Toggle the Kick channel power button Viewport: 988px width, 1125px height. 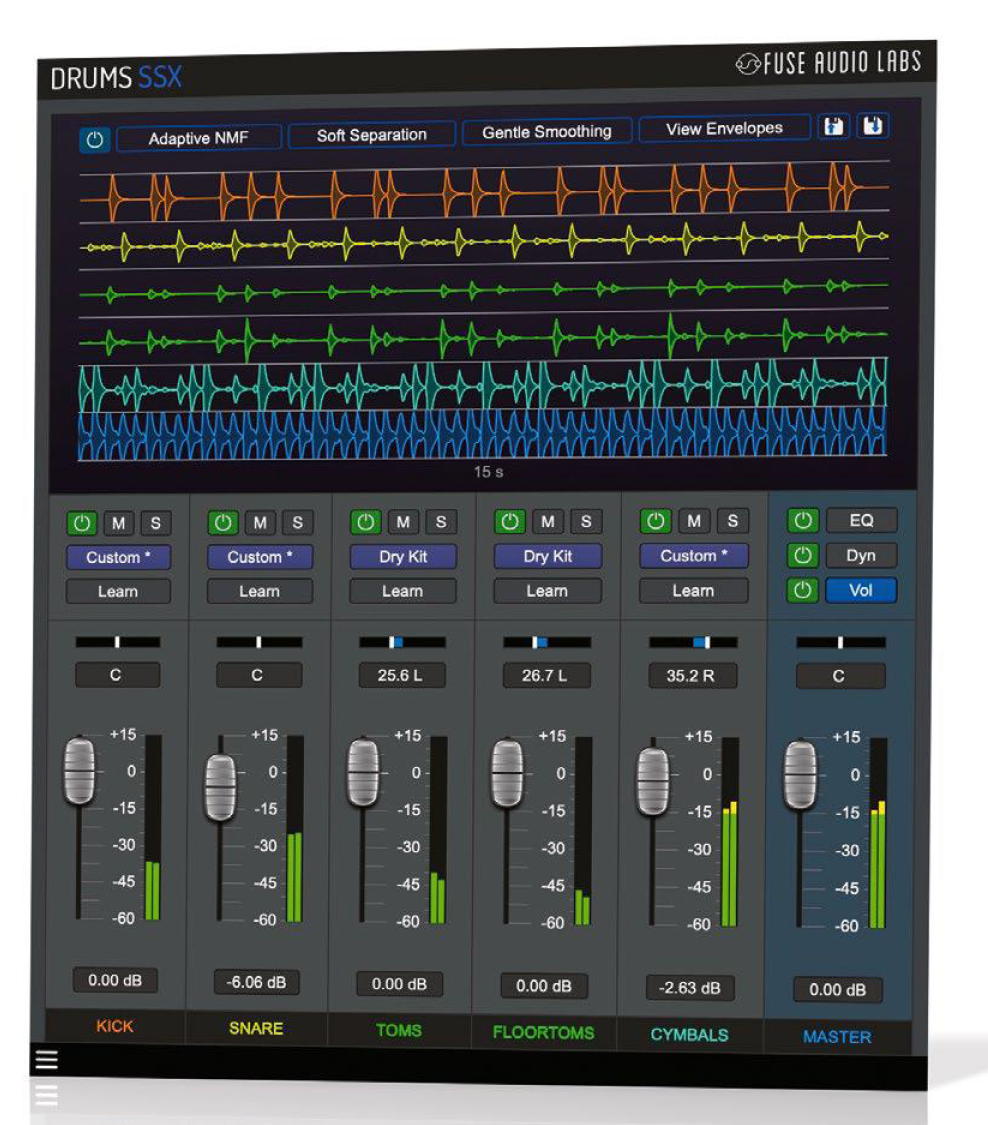[82, 523]
